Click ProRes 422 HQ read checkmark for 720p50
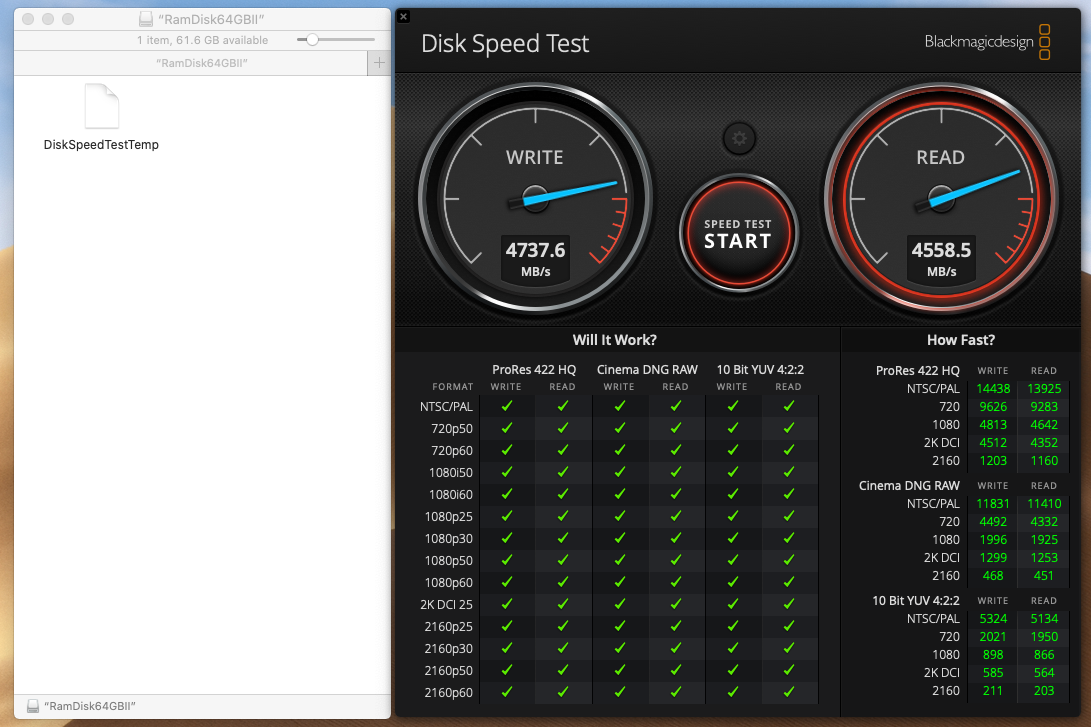 tap(563, 429)
